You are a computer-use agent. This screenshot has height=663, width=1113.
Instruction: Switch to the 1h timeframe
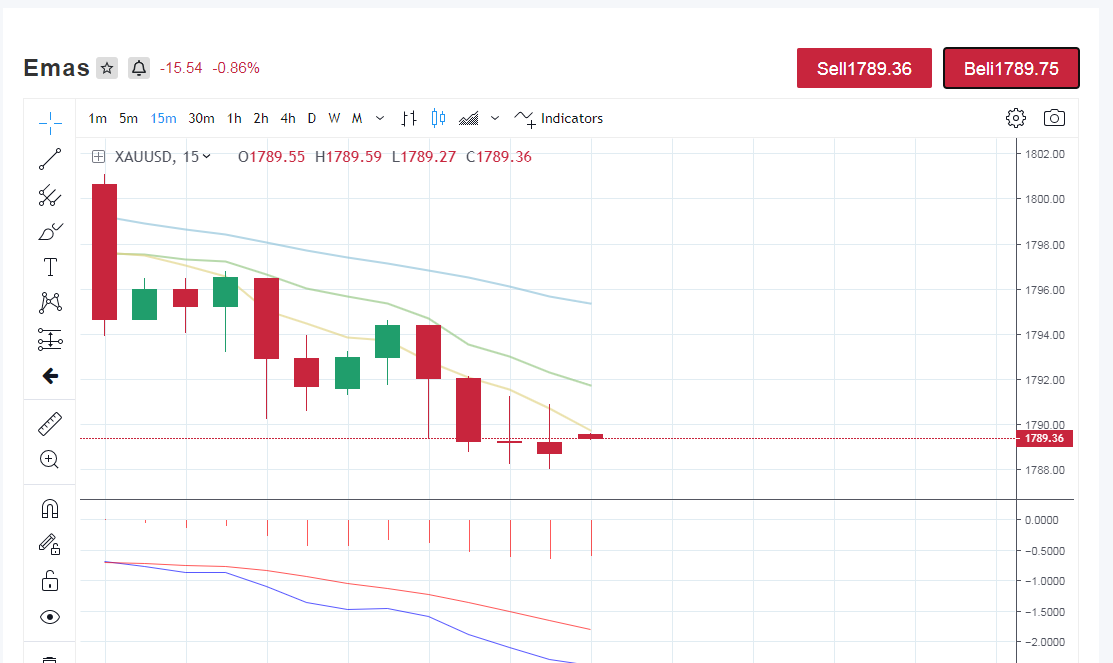coord(234,118)
